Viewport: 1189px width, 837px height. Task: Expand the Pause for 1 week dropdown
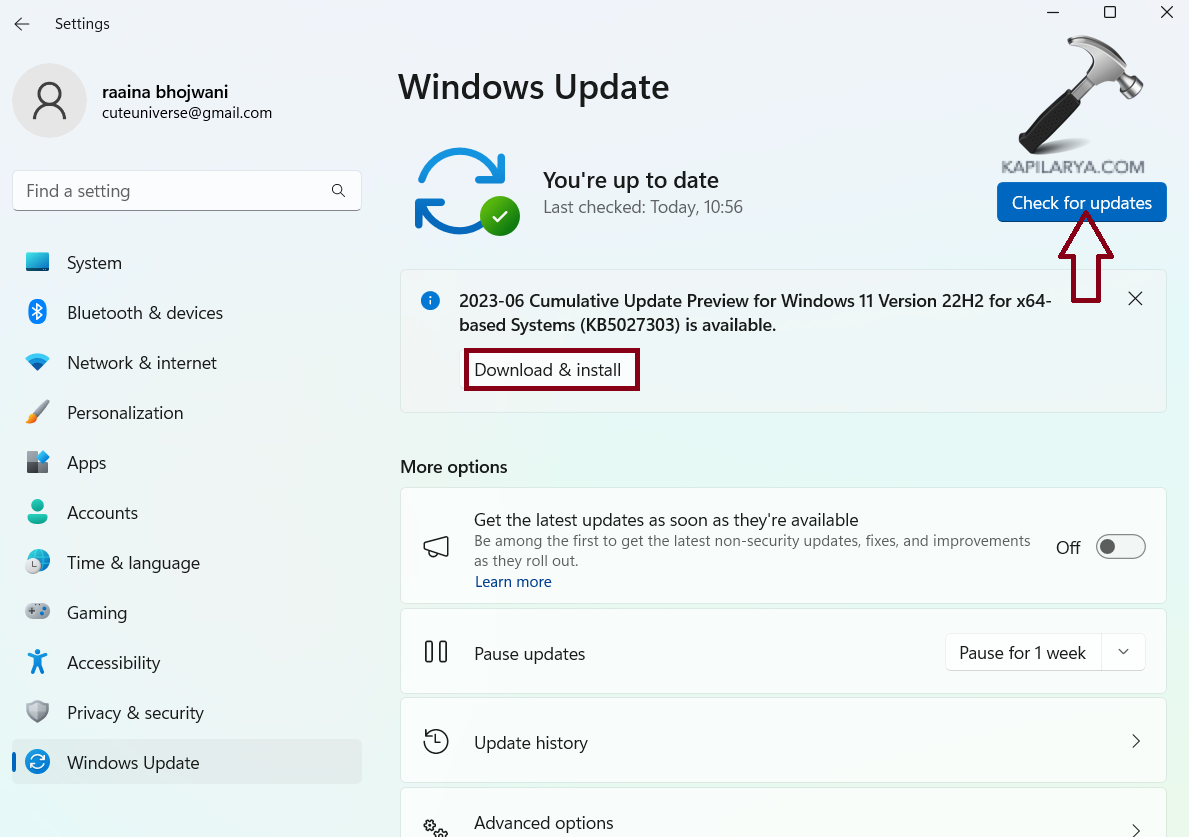click(1123, 653)
